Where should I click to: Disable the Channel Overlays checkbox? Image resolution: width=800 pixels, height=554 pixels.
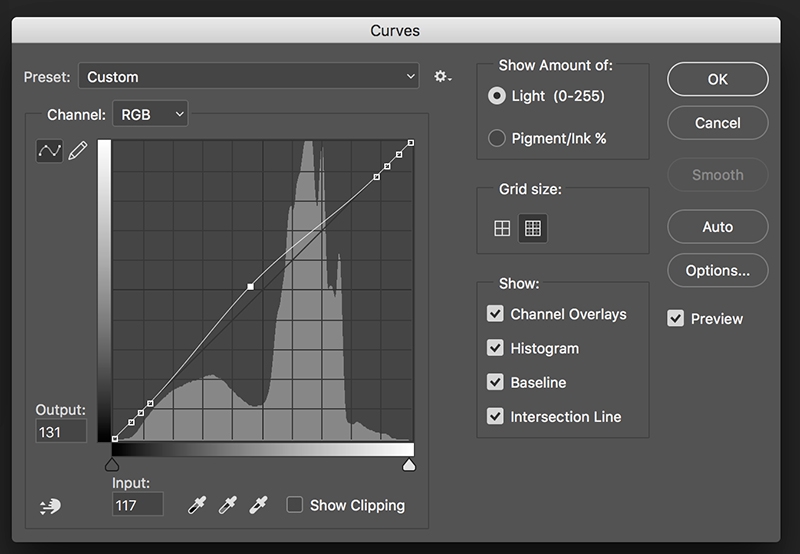point(495,314)
